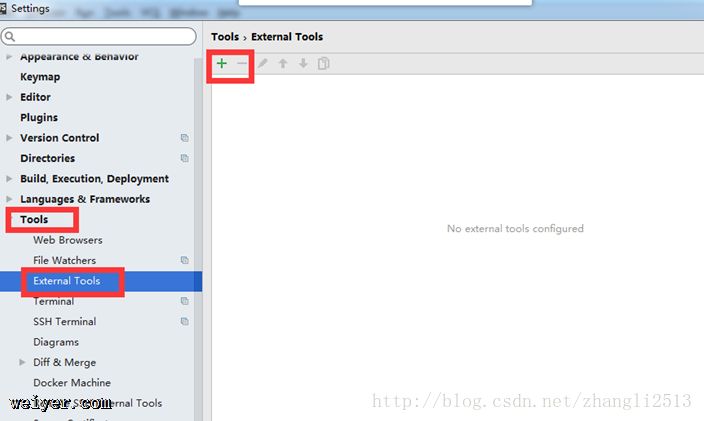The width and height of the screenshot is (704, 421).
Task: Click project-level icon beside File Watchers
Action: pyautogui.click(x=185, y=260)
